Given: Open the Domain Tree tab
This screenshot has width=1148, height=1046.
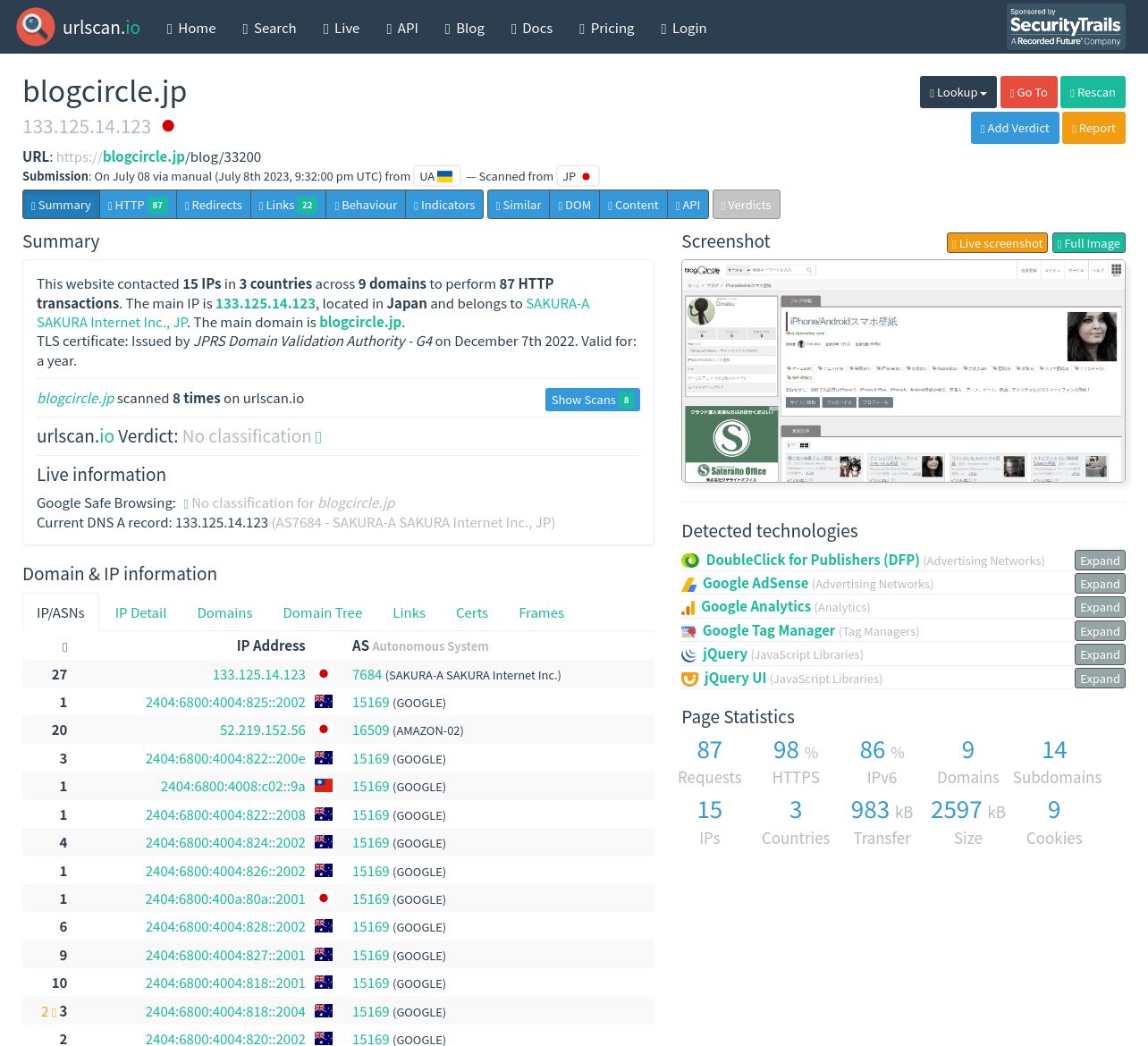Looking at the screenshot, I should click(323, 612).
